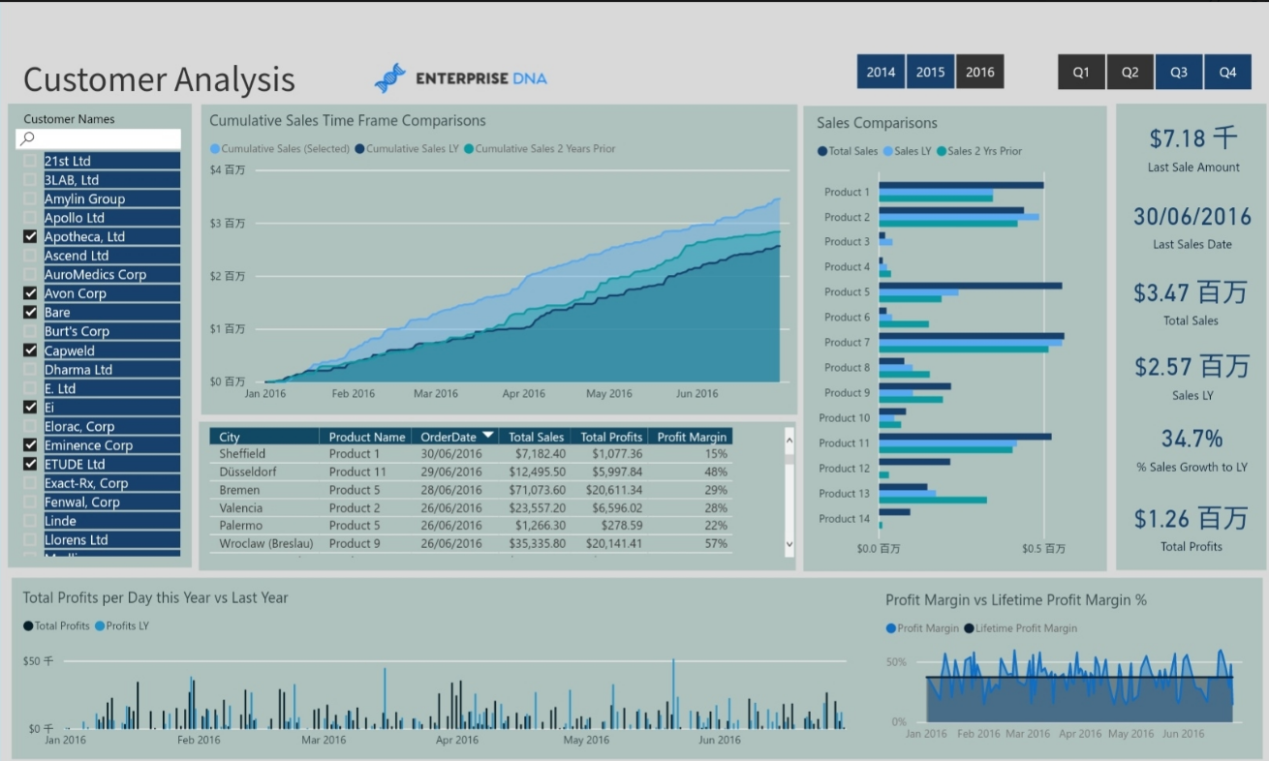Click the scroll up arrow of the table

coord(789,439)
